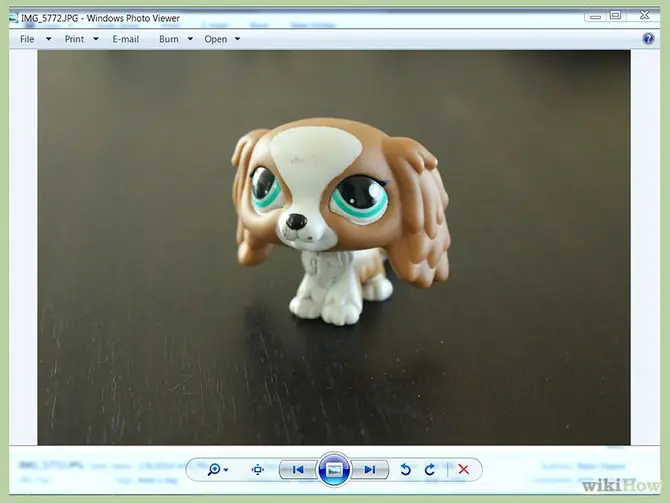Open the Open menu

(216, 39)
